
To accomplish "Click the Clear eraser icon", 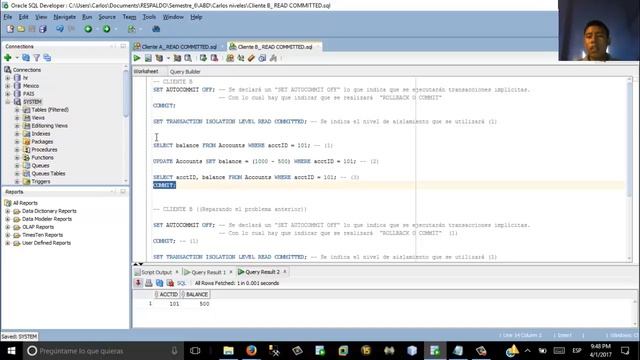I will point(251,58).
